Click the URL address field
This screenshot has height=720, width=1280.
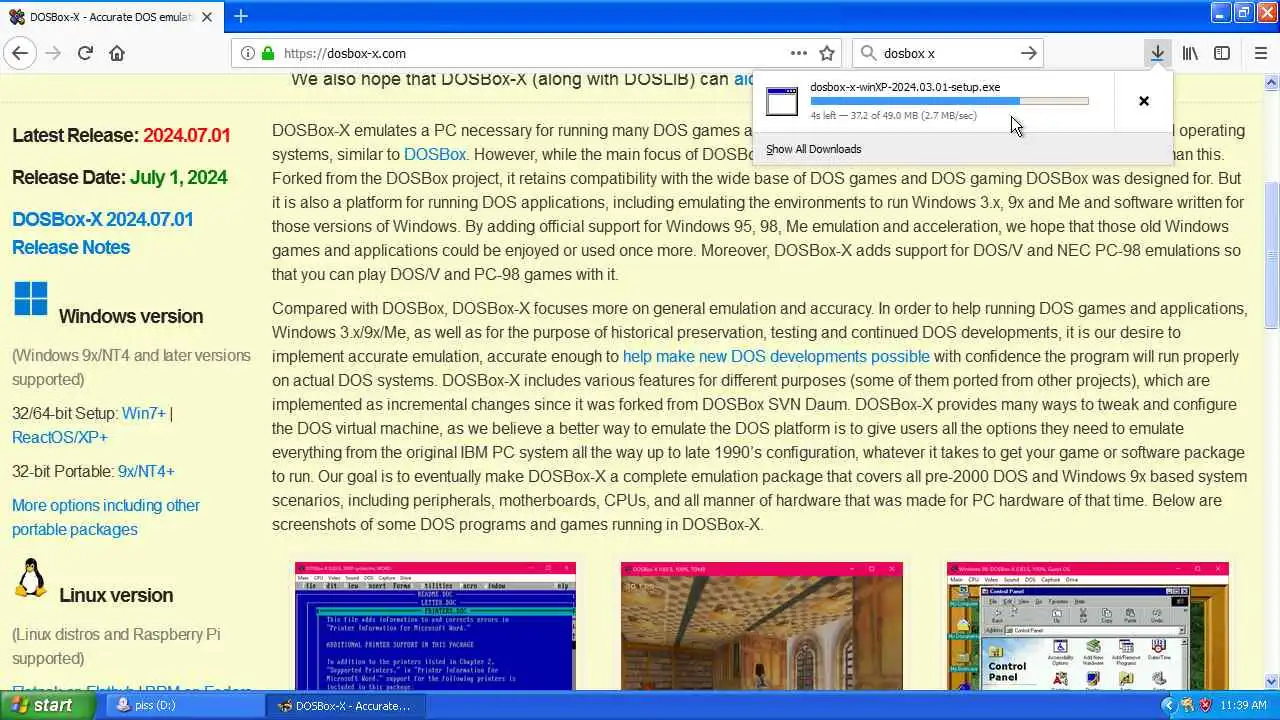coord(534,53)
